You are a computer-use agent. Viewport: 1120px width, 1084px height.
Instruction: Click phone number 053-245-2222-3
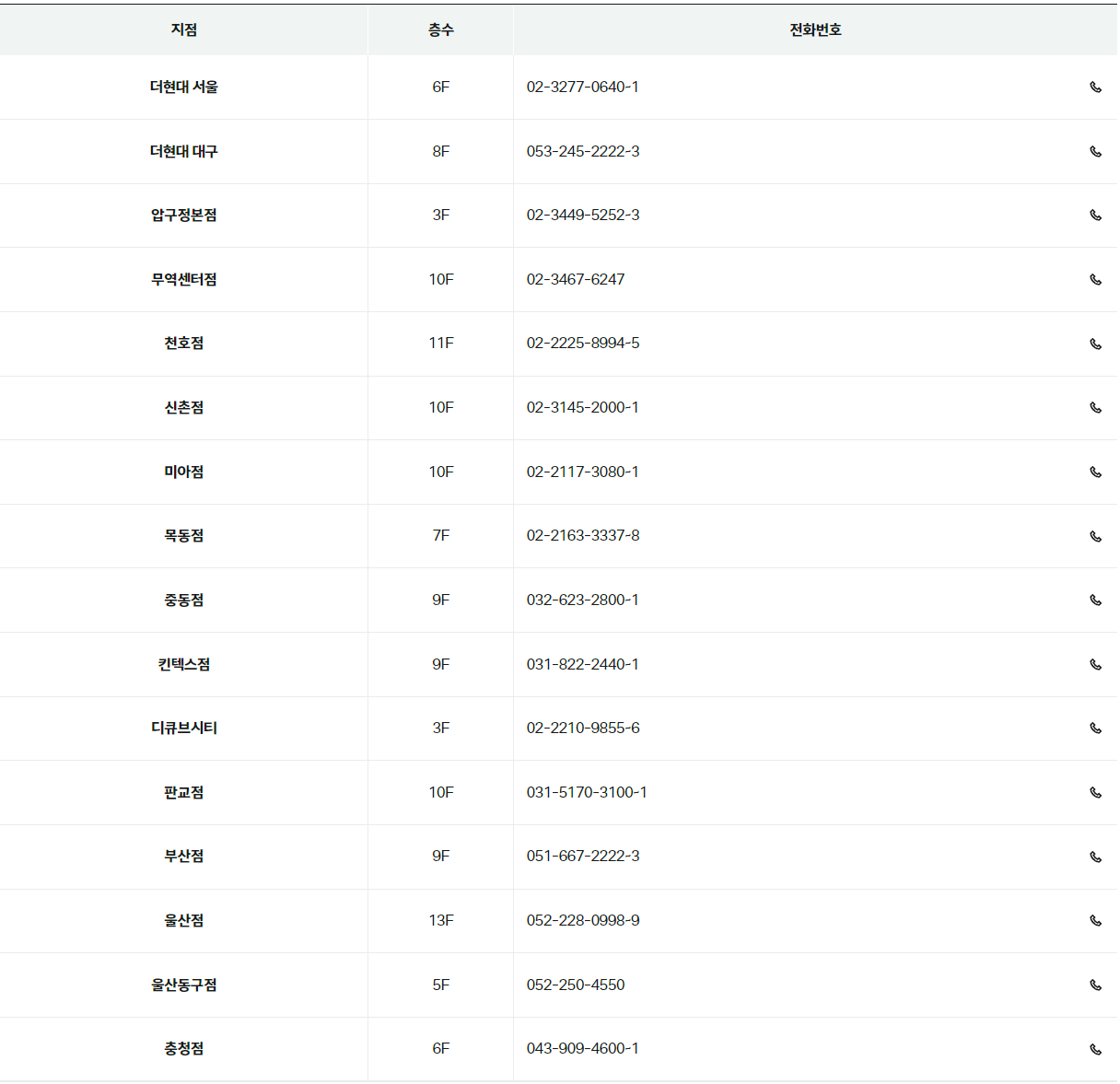tap(583, 151)
